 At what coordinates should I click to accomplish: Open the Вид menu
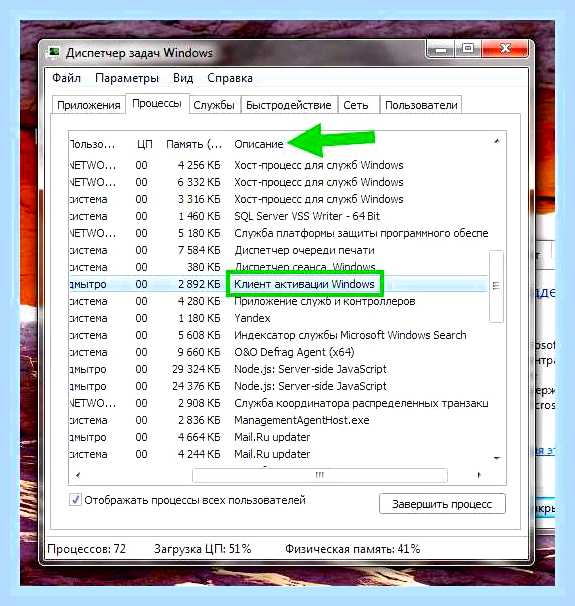[x=183, y=78]
